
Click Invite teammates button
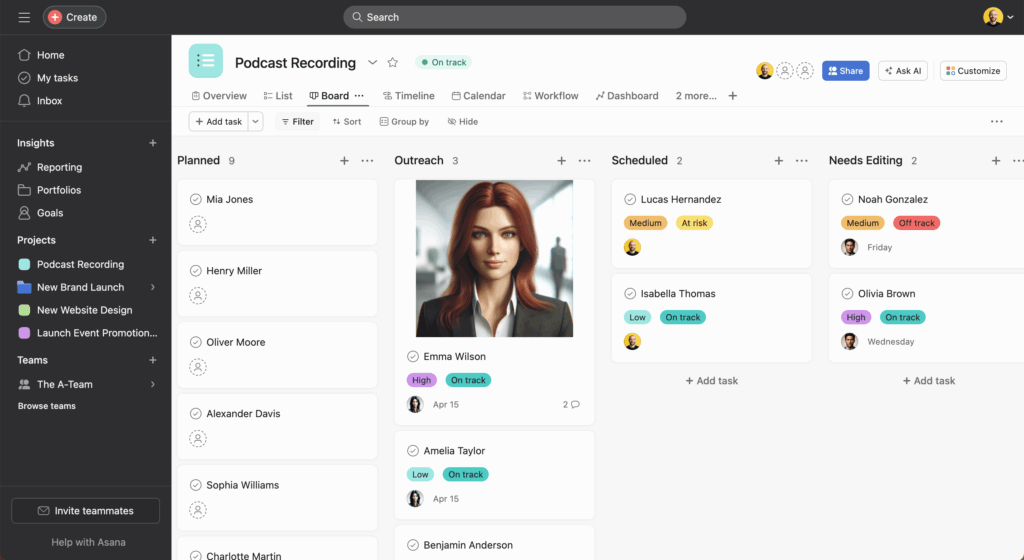pyautogui.click(x=86, y=511)
